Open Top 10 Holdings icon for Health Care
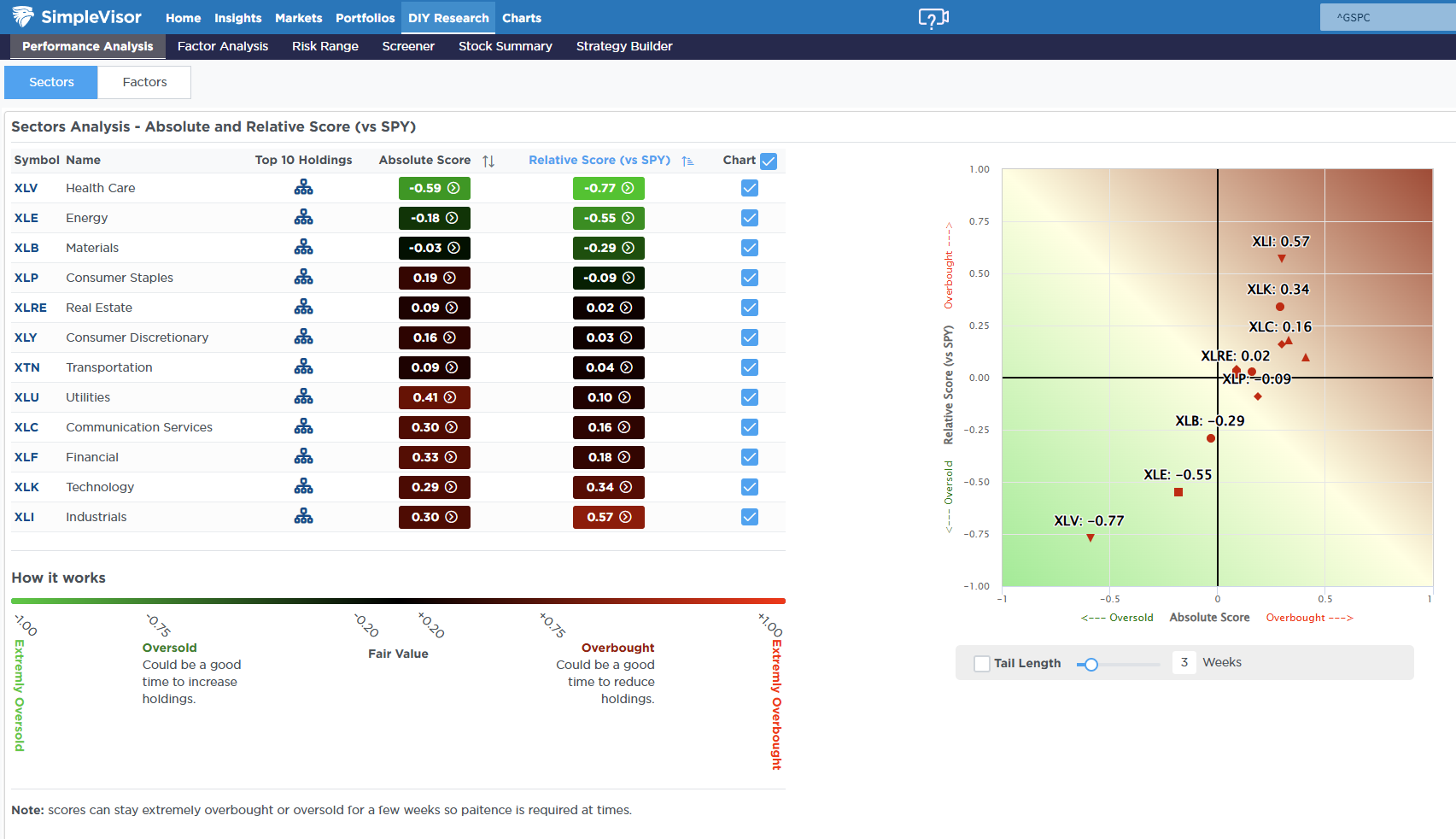Image resolution: width=1456 pixels, height=839 pixels. pos(303,188)
